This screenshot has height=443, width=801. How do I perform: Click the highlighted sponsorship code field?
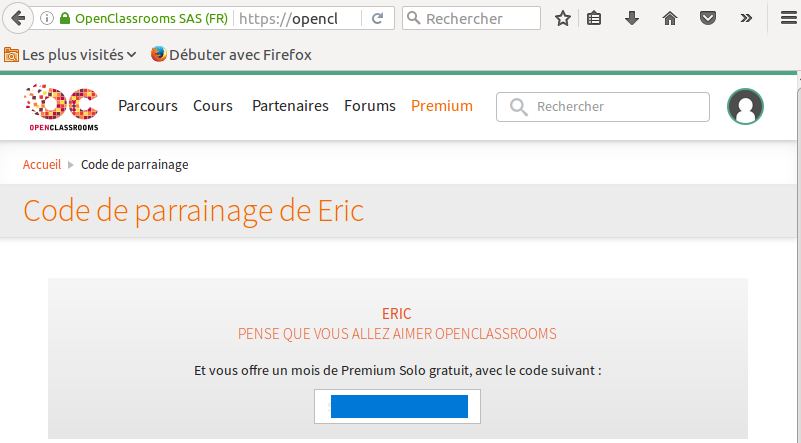[x=398, y=406]
